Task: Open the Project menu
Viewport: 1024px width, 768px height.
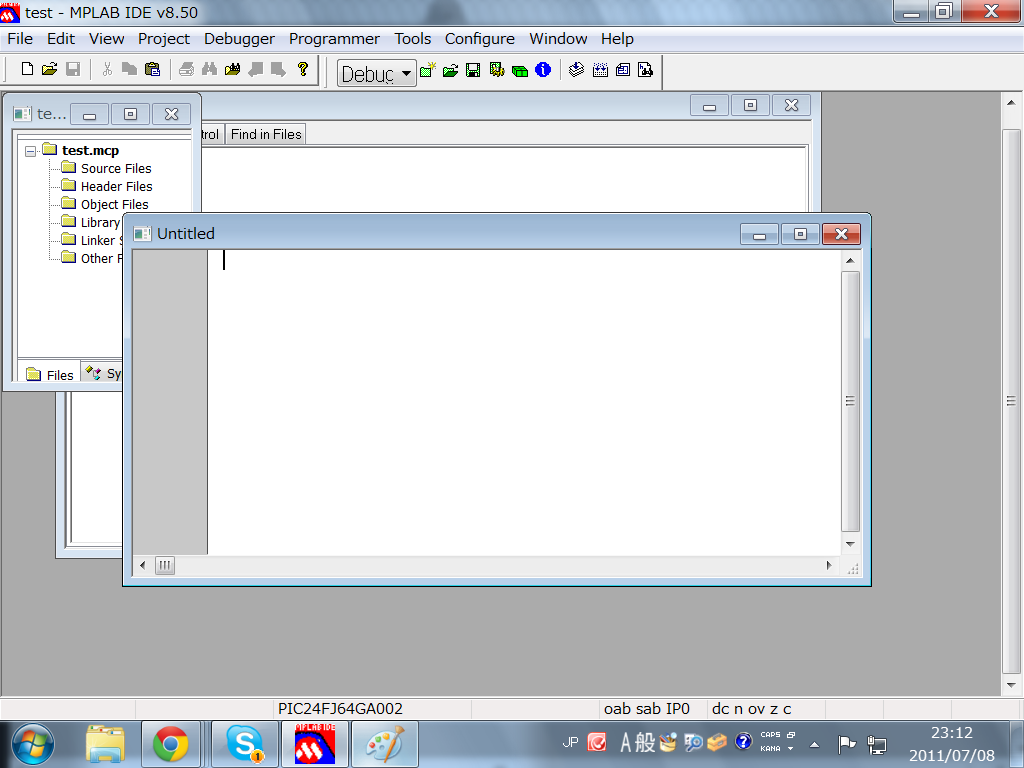Action: pos(164,39)
